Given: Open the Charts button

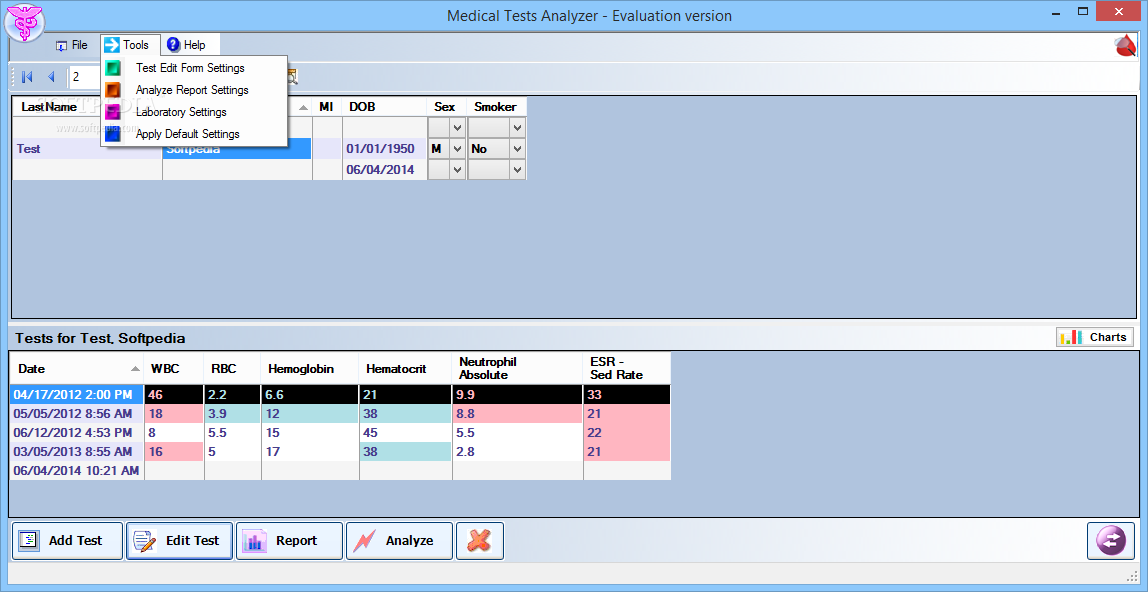Looking at the screenshot, I should coord(1095,337).
